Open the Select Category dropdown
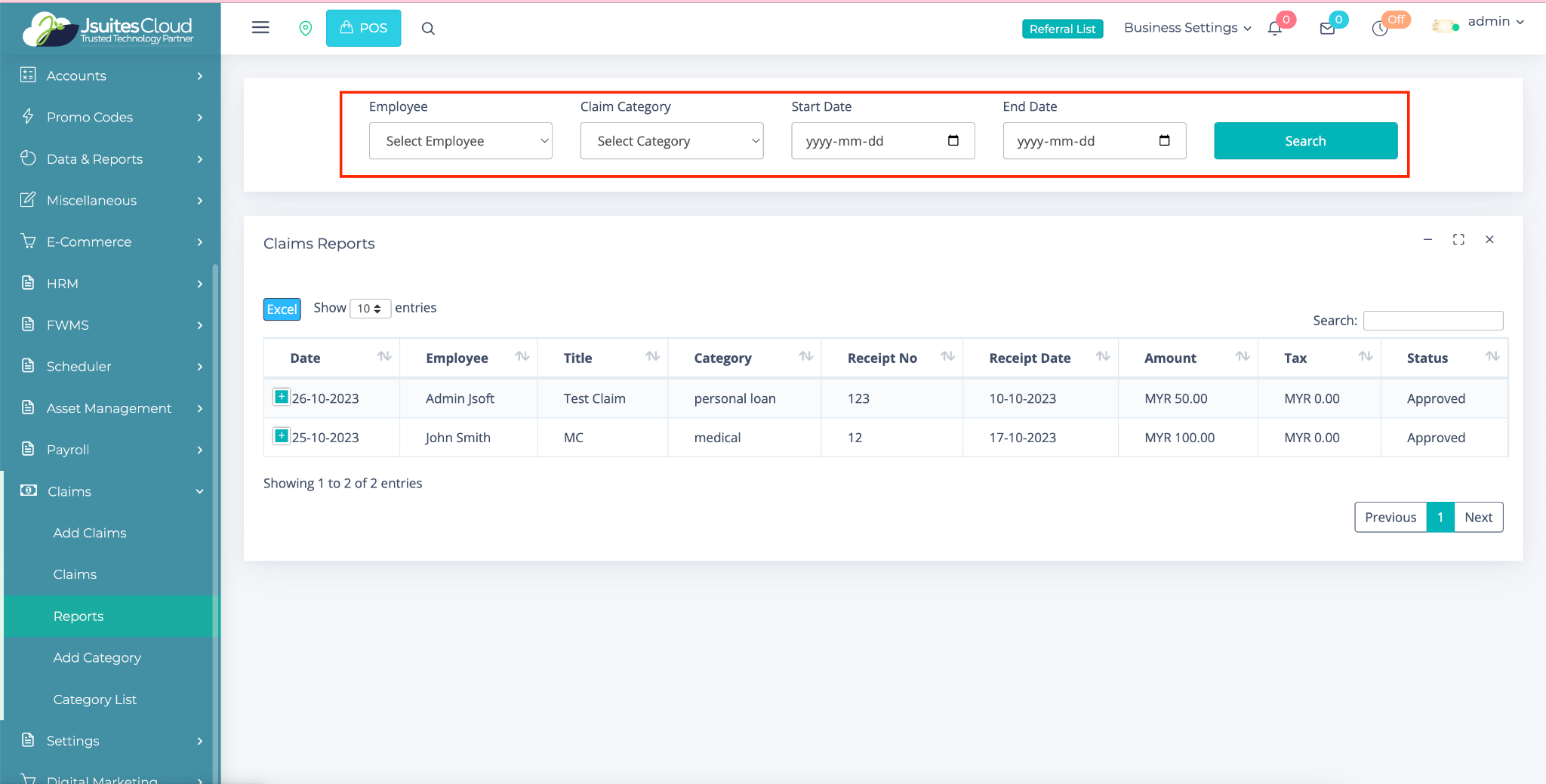This screenshot has width=1546, height=784. click(x=672, y=141)
